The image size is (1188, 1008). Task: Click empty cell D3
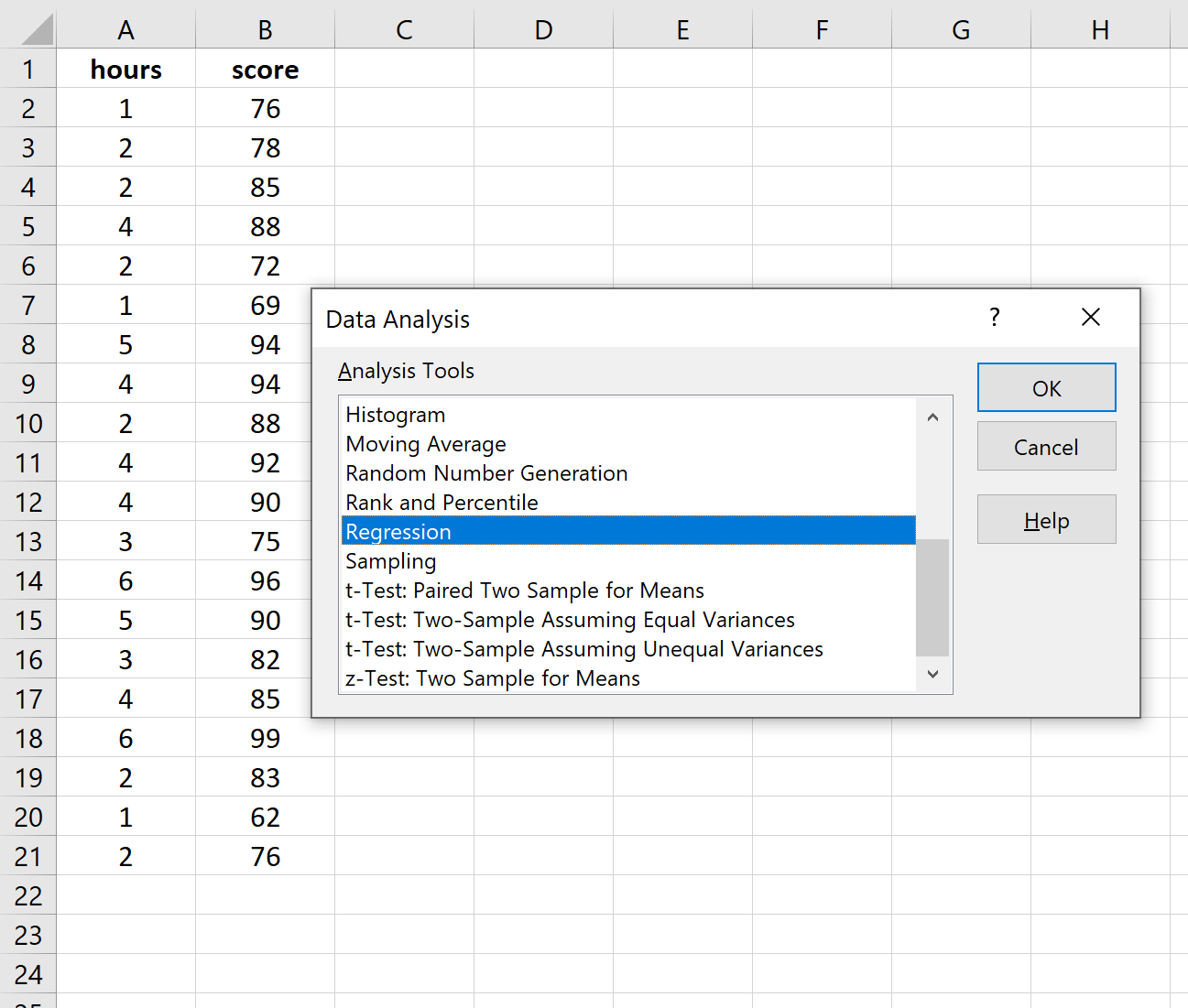[x=544, y=147]
